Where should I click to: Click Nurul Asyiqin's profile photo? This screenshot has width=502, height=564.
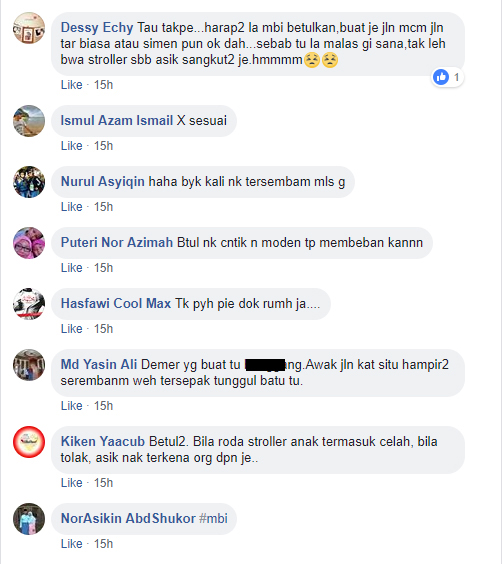pos(29,182)
